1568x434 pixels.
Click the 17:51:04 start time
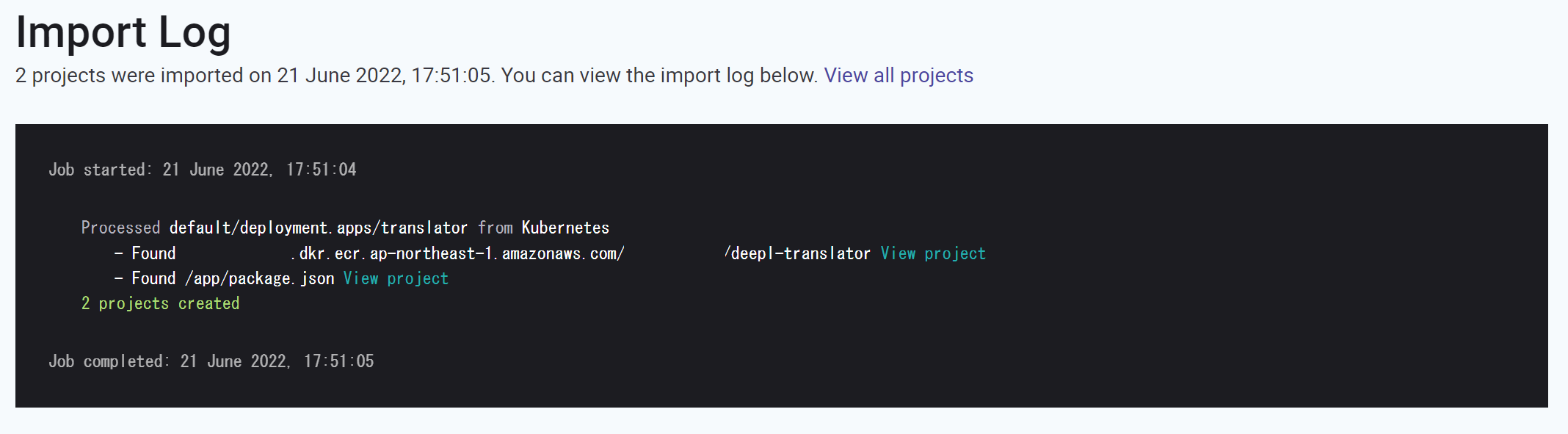[321, 170]
